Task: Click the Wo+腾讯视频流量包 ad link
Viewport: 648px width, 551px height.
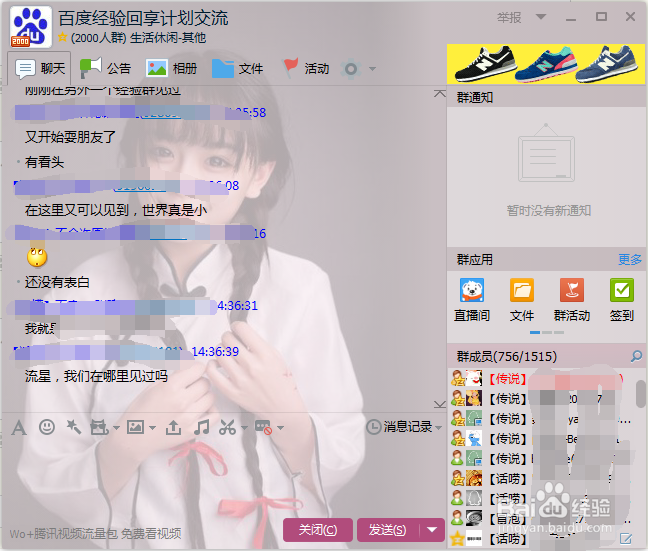Action: click(95, 534)
